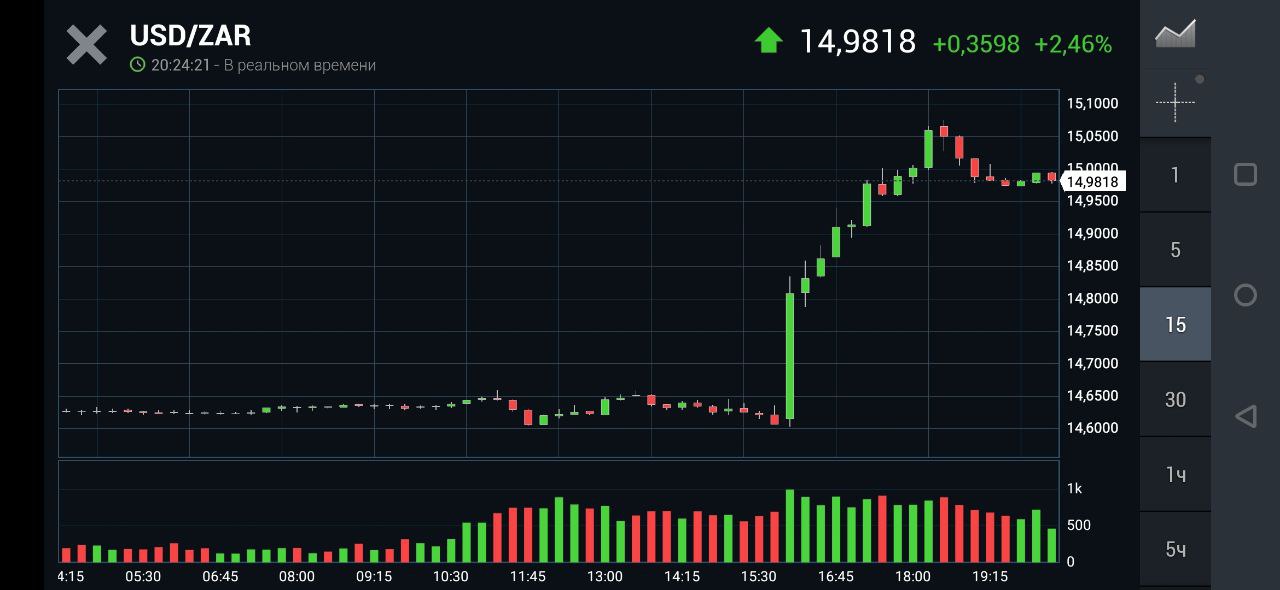Tap the Android recent apps square button
Screen dimensions: 1280x590
tap(1245, 175)
